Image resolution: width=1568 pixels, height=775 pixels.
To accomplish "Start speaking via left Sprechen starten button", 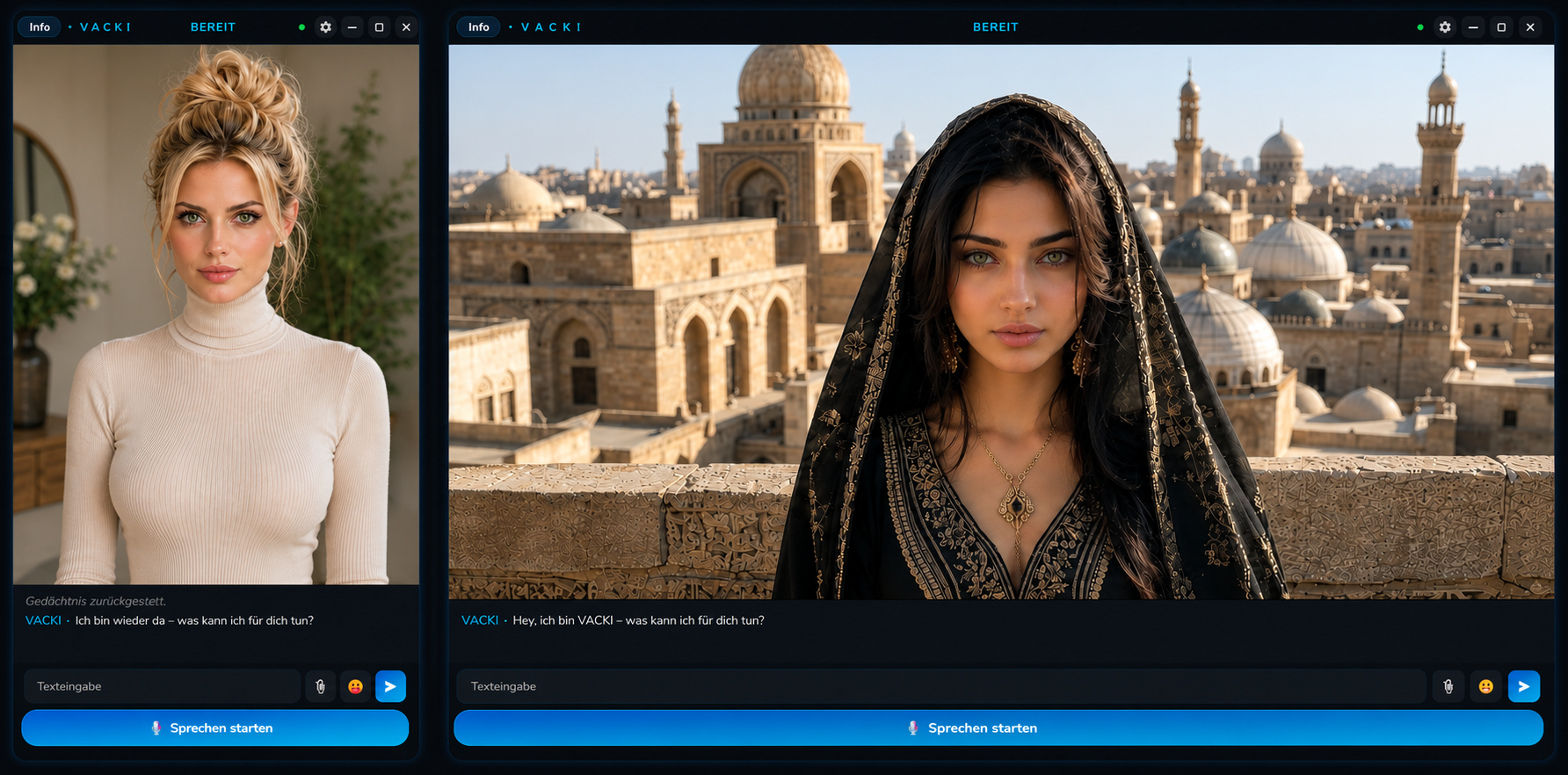I will 215,728.
